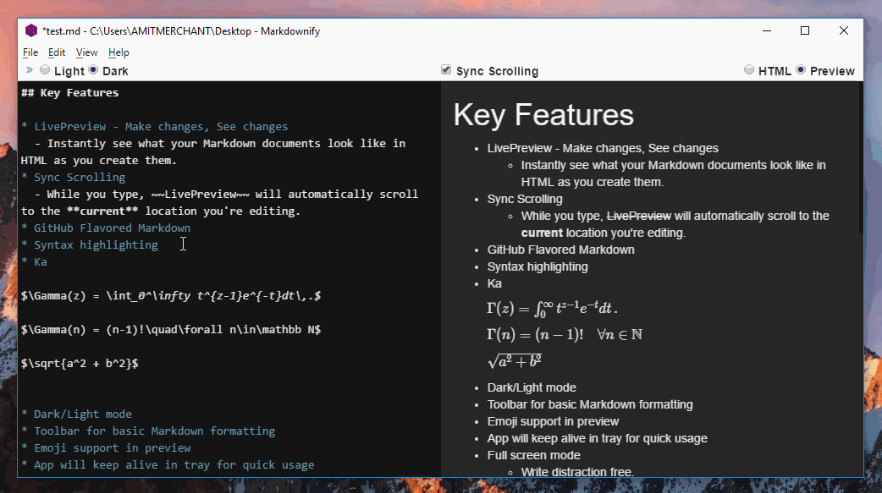Viewport: 882px width, 493px height.
Task: Click '* Toolbar for basic Markdown formatting' in editor
Action: [148, 431]
